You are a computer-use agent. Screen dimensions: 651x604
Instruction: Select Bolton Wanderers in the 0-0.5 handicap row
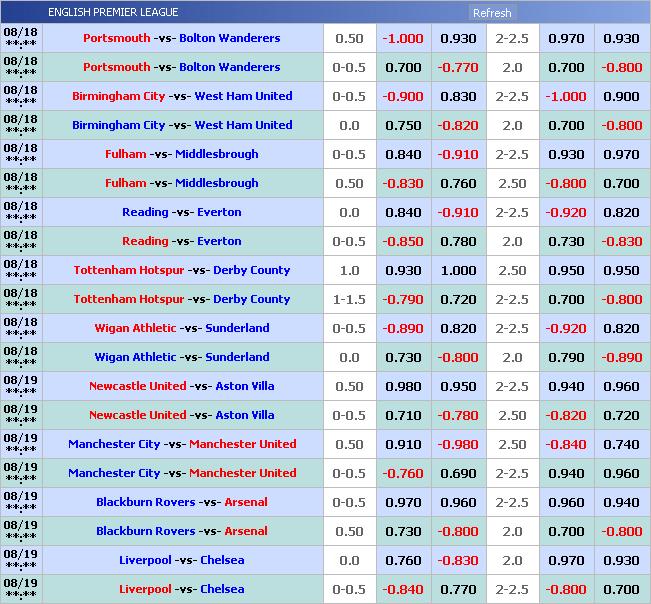229,67
